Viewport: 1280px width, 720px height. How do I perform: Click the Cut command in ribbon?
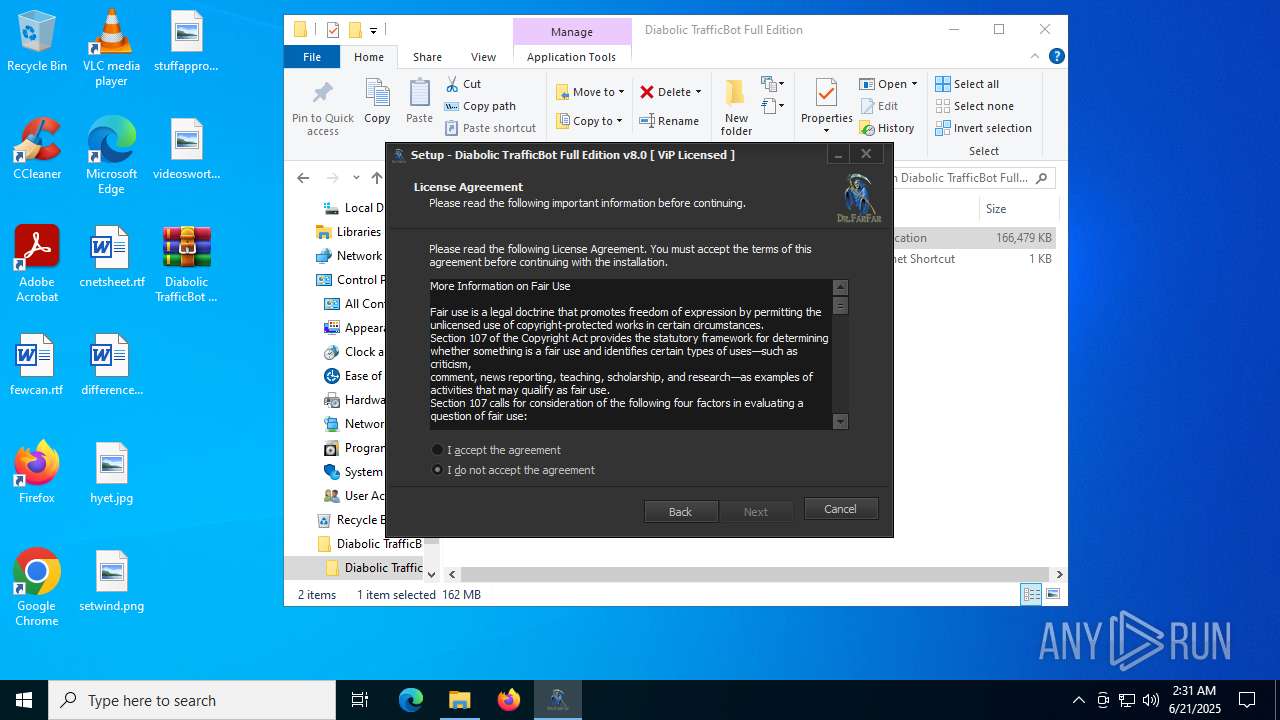click(x=464, y=84)
